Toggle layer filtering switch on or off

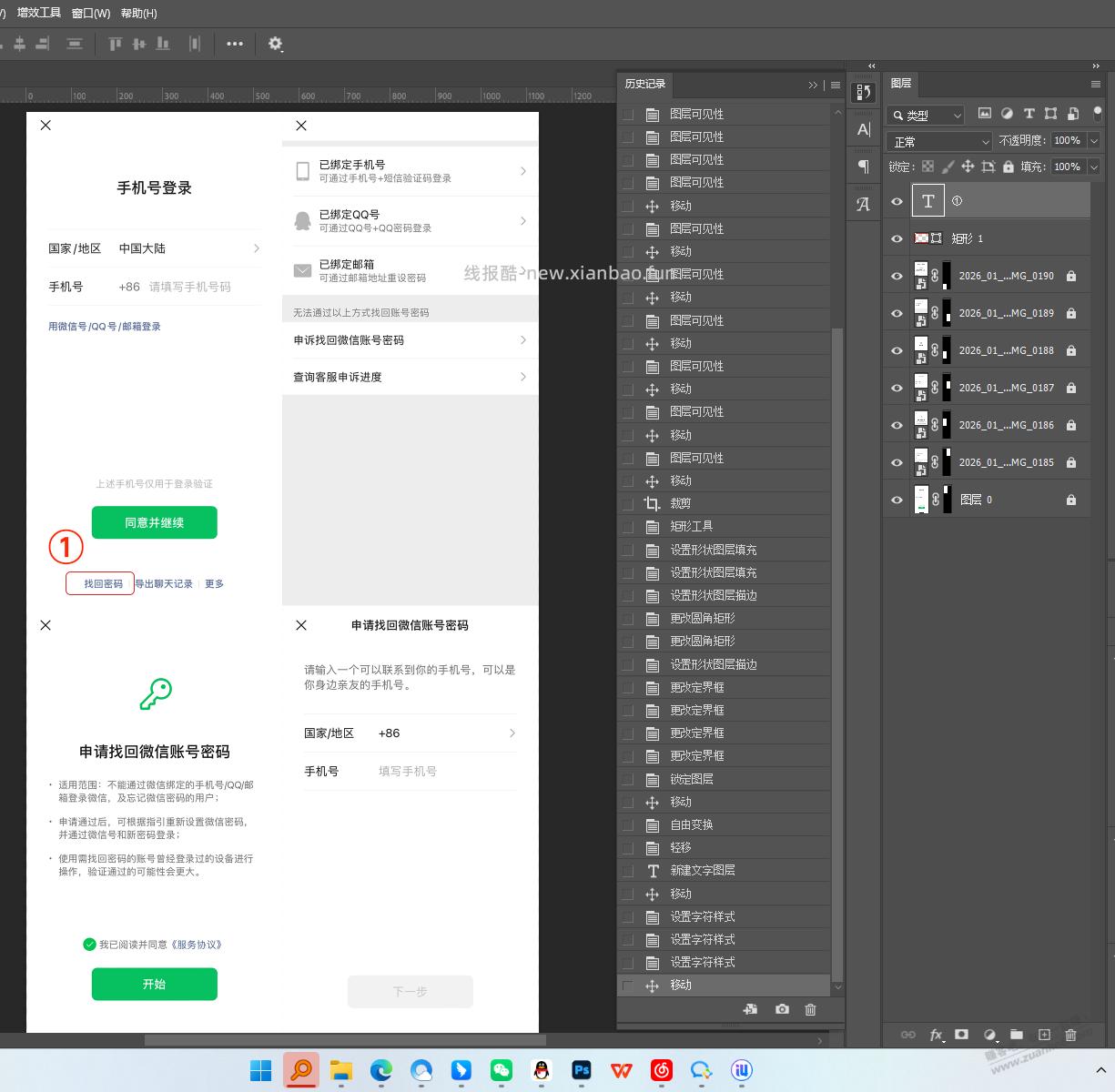pos(1097,114)
